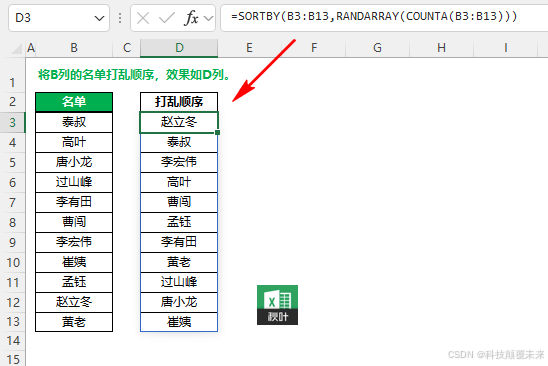Select cell D10 containing 黄老
The width and height of the screenshot is (548, 366).
(x=179, y=262)
